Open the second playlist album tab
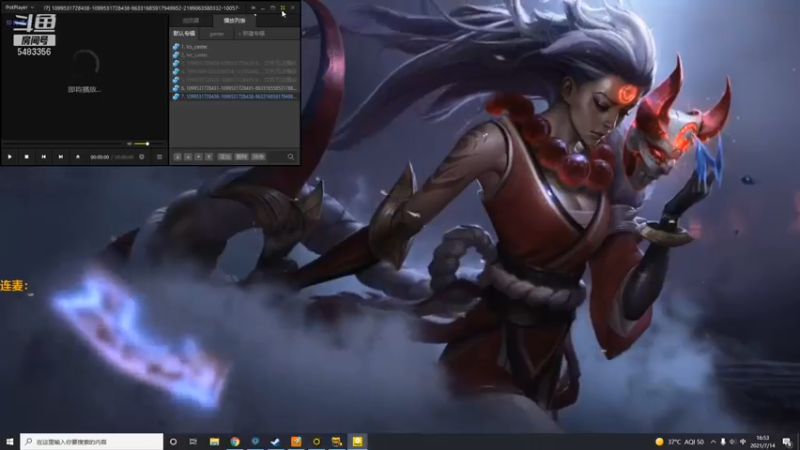The width and height of the screenshot is (800, 450). [x=217, y=34]
